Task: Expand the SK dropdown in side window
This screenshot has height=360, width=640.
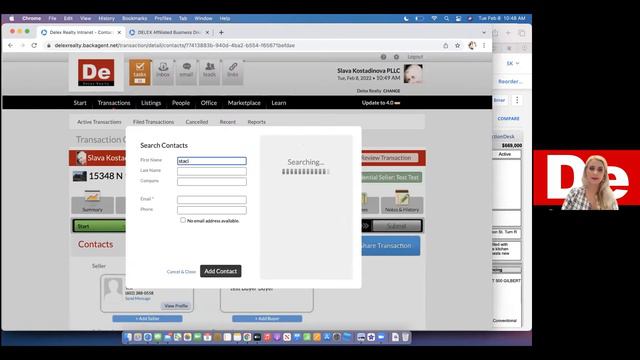Action: [513, 63]
